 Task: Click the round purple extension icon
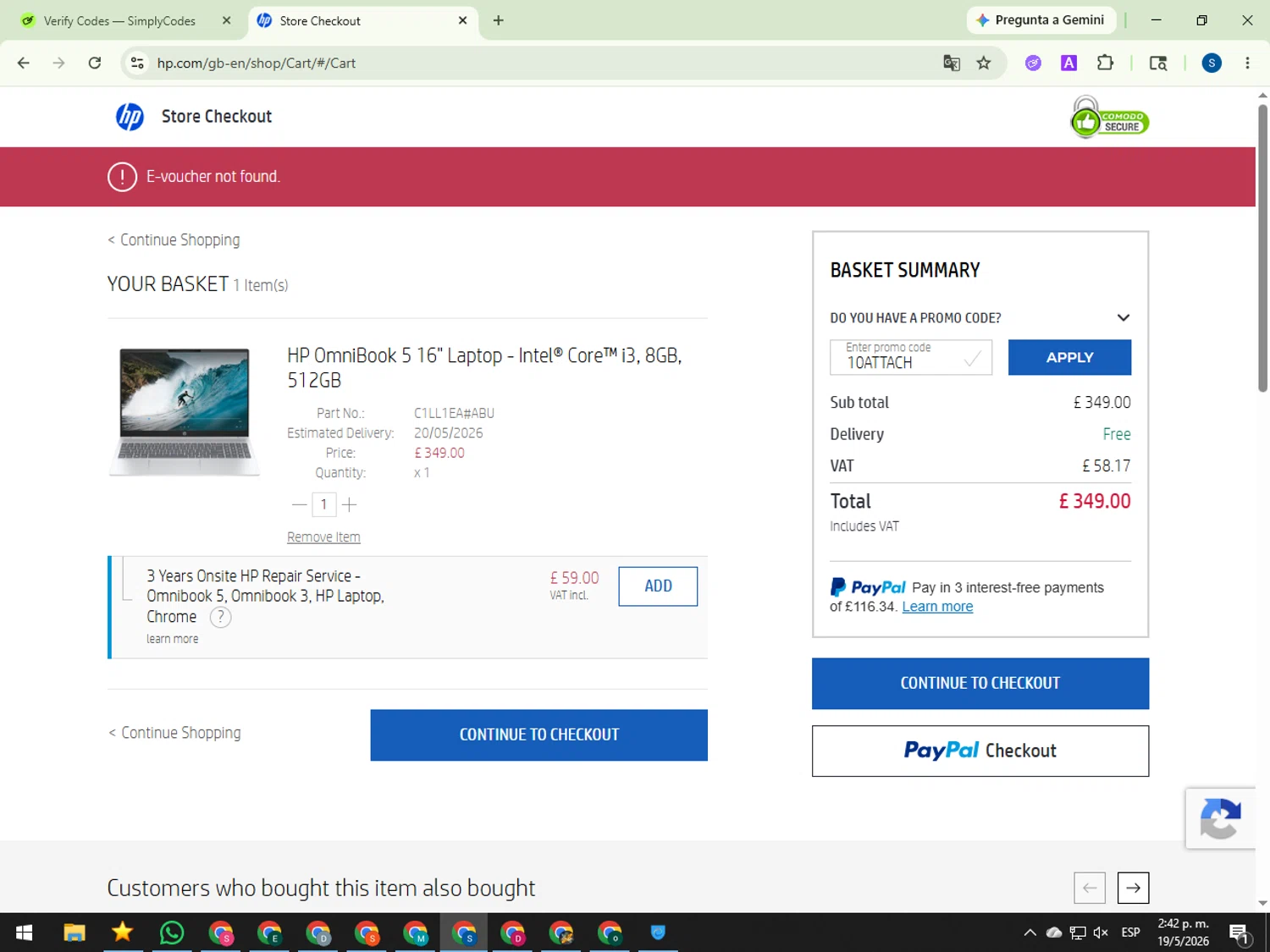tap(1033, 63)
